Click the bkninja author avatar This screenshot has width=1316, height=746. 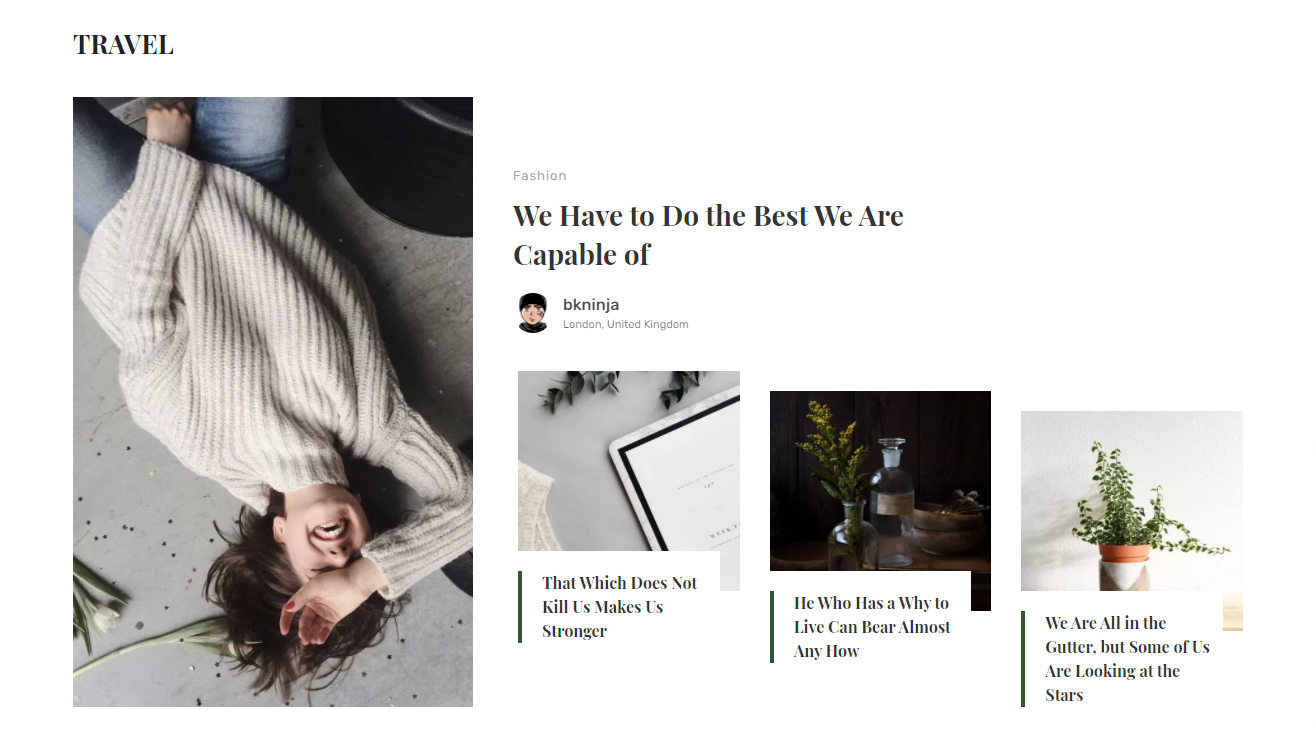pos(533,313)
